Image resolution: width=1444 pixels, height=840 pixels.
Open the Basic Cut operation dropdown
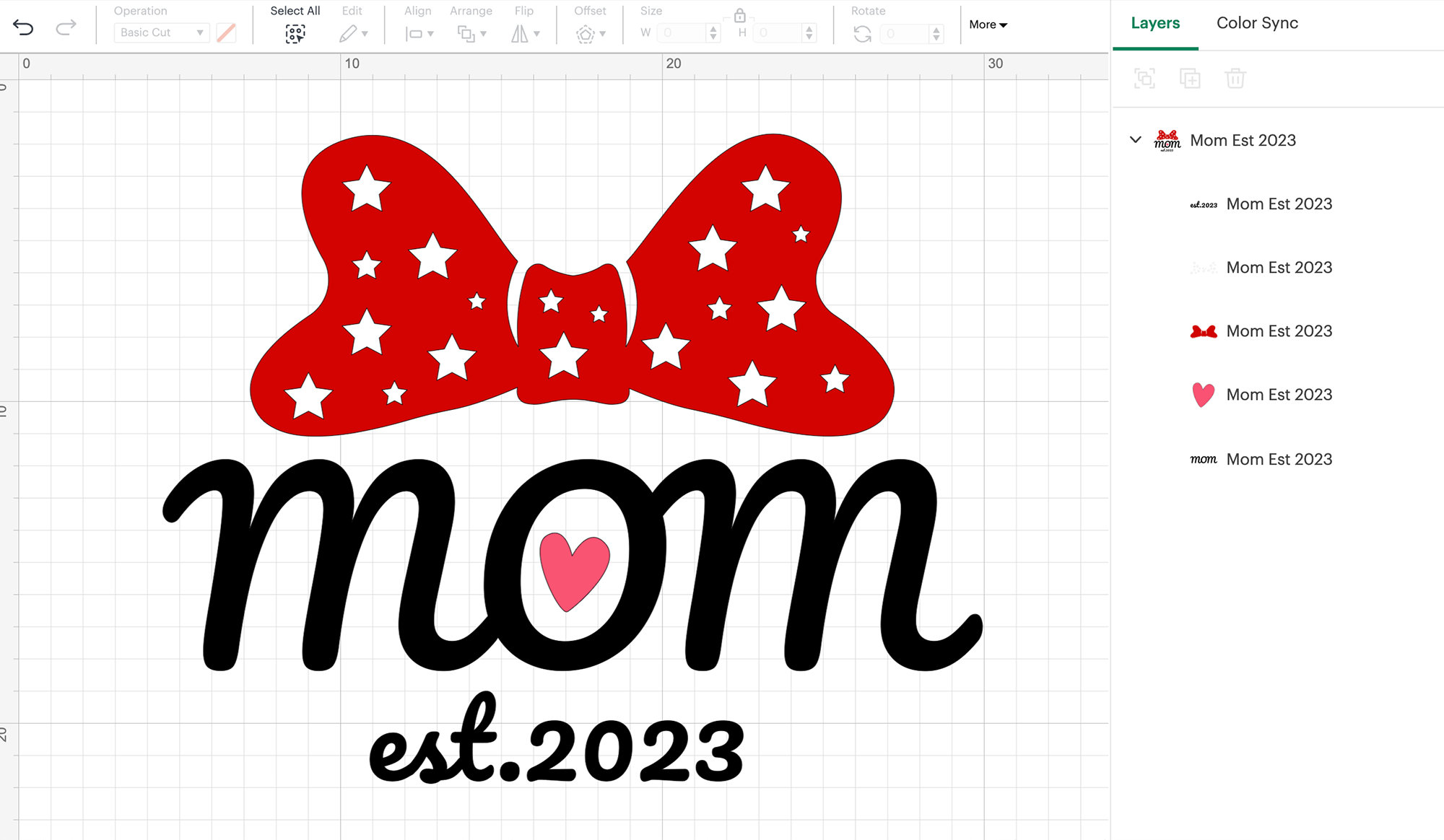click(160, 32)
